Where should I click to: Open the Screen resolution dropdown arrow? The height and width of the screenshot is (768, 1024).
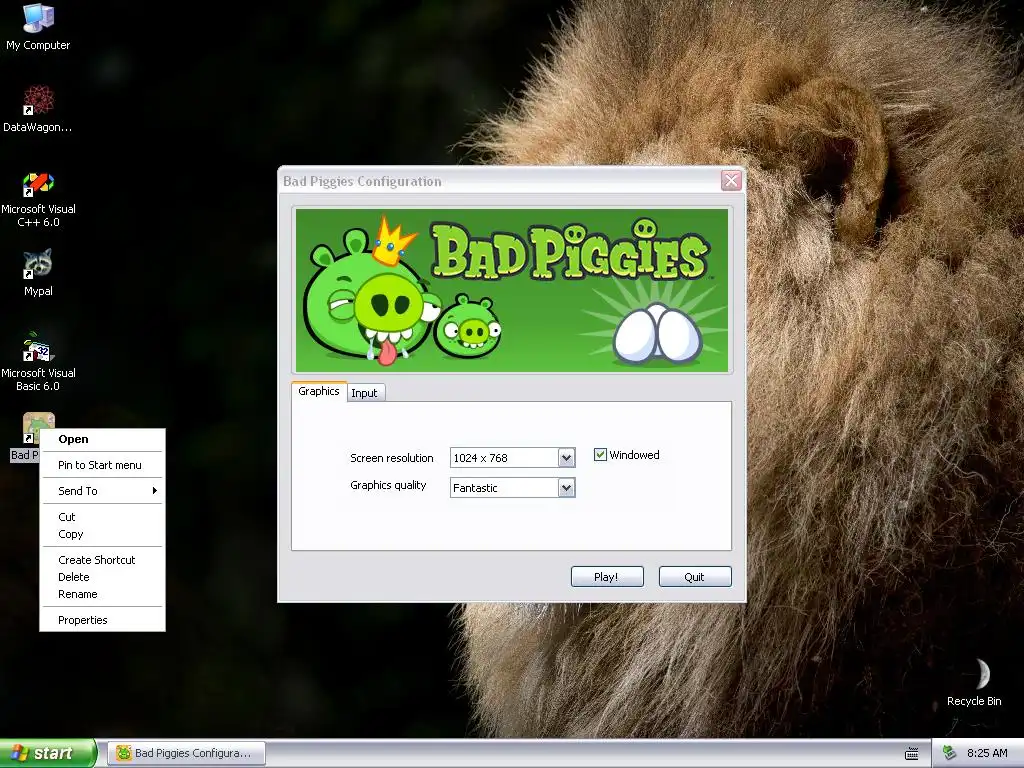[566, 458]
